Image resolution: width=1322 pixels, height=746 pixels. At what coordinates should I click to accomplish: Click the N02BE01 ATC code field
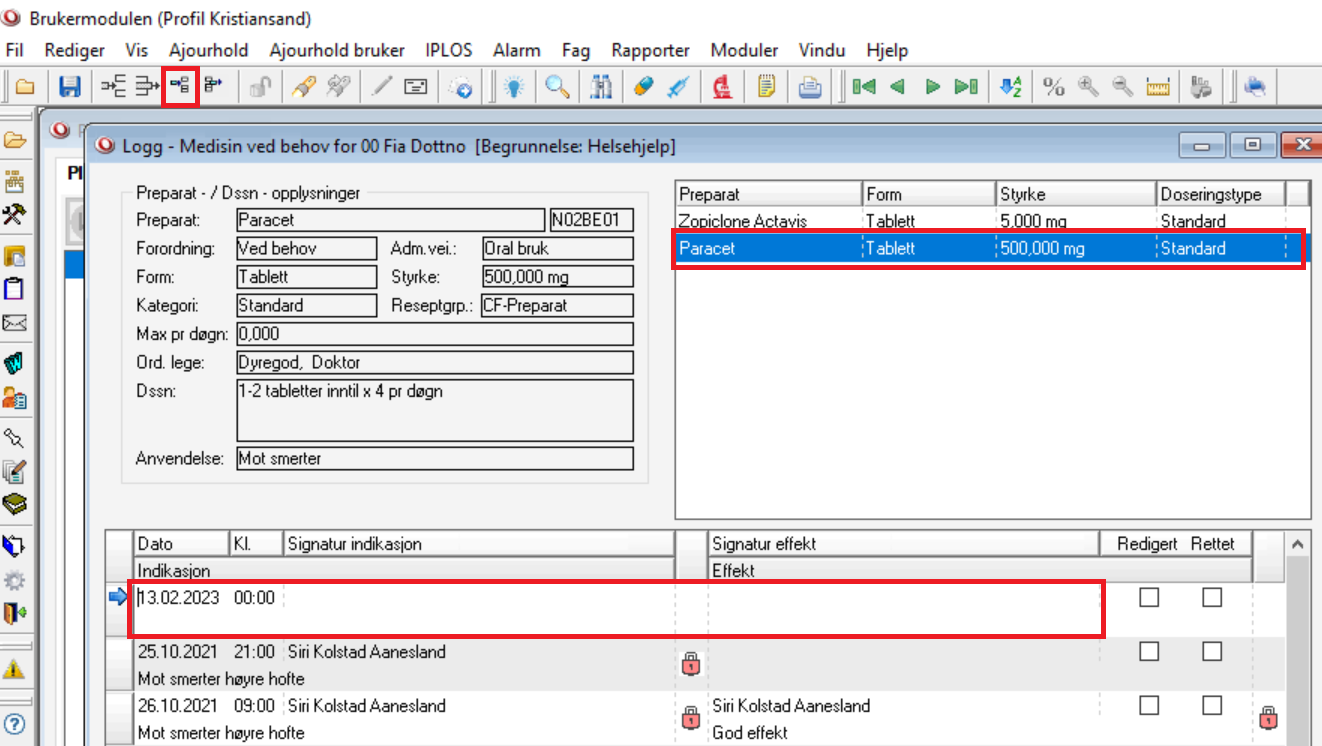(591, 220)
